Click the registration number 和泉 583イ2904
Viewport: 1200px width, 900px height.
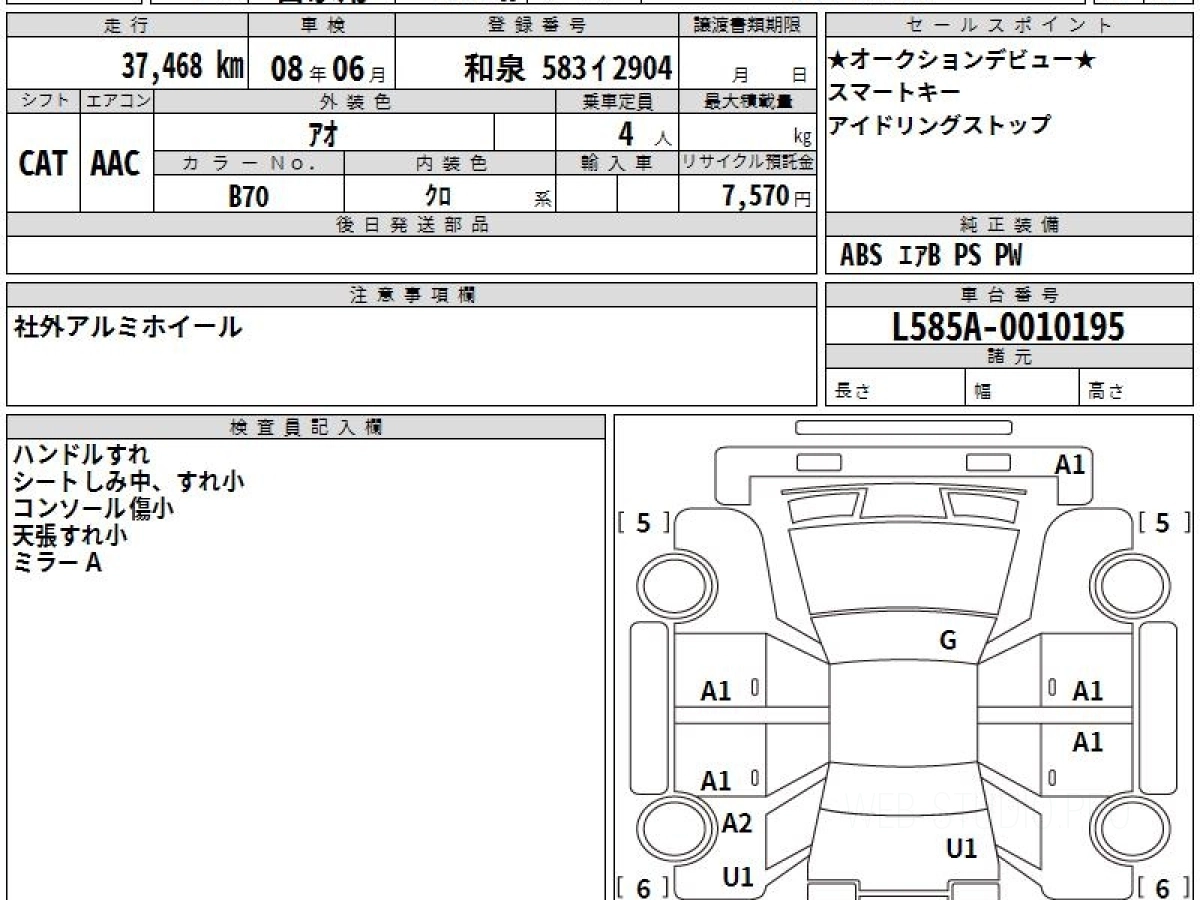click(567, 68)
